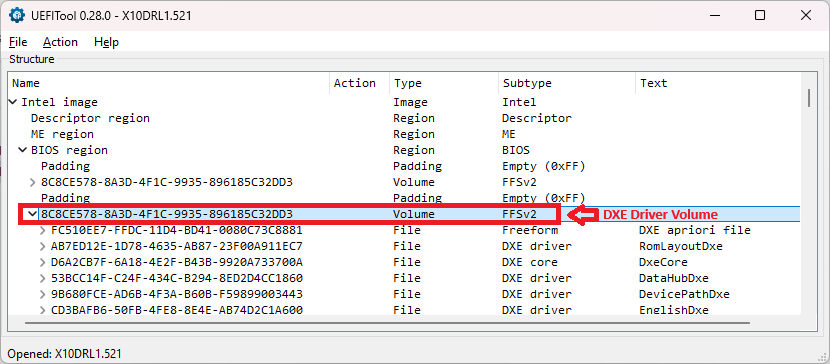Click the Text column header

tap(718, 83)
